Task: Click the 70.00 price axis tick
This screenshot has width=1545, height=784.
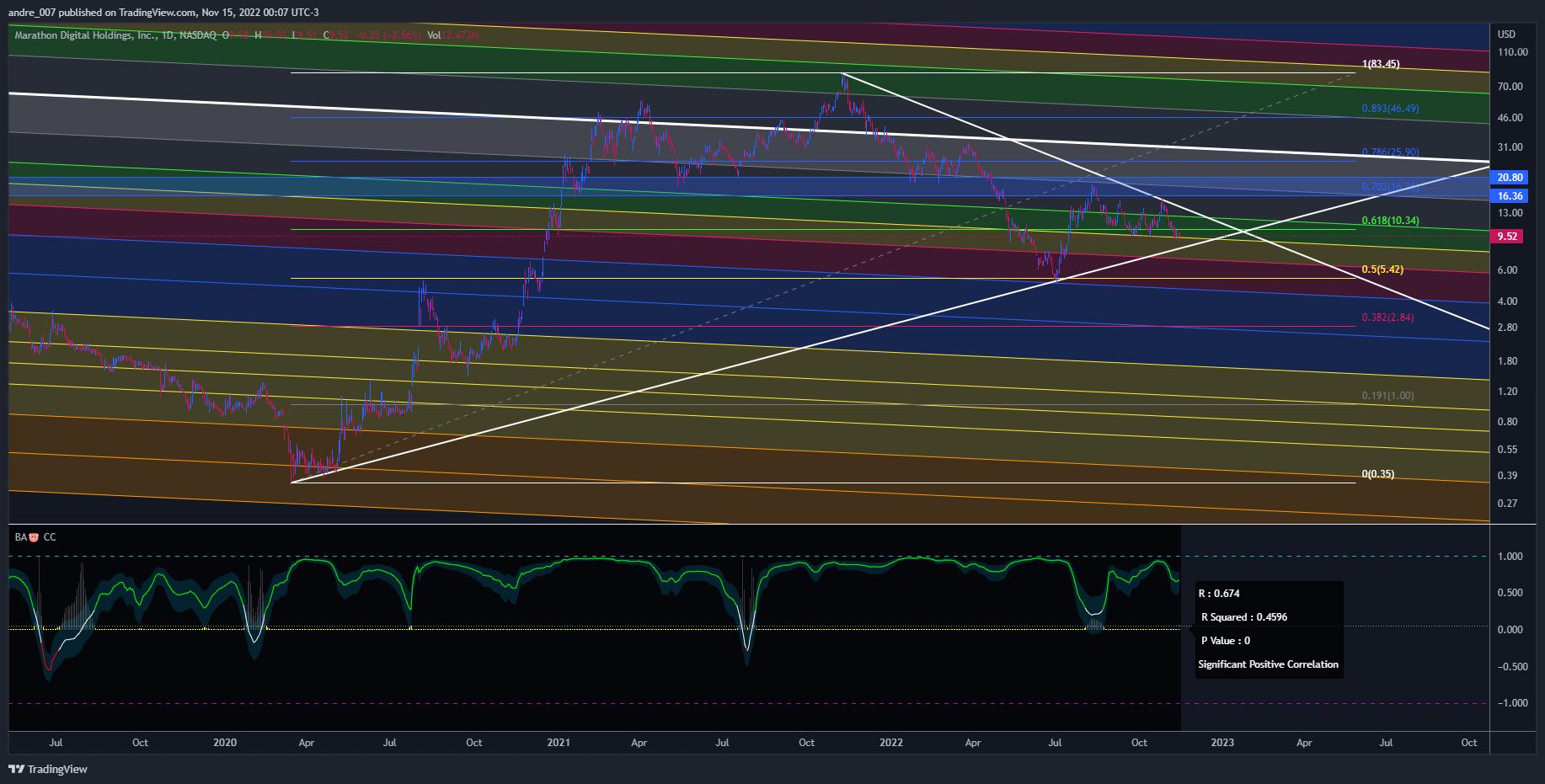Action: [x=1510, y=87]
